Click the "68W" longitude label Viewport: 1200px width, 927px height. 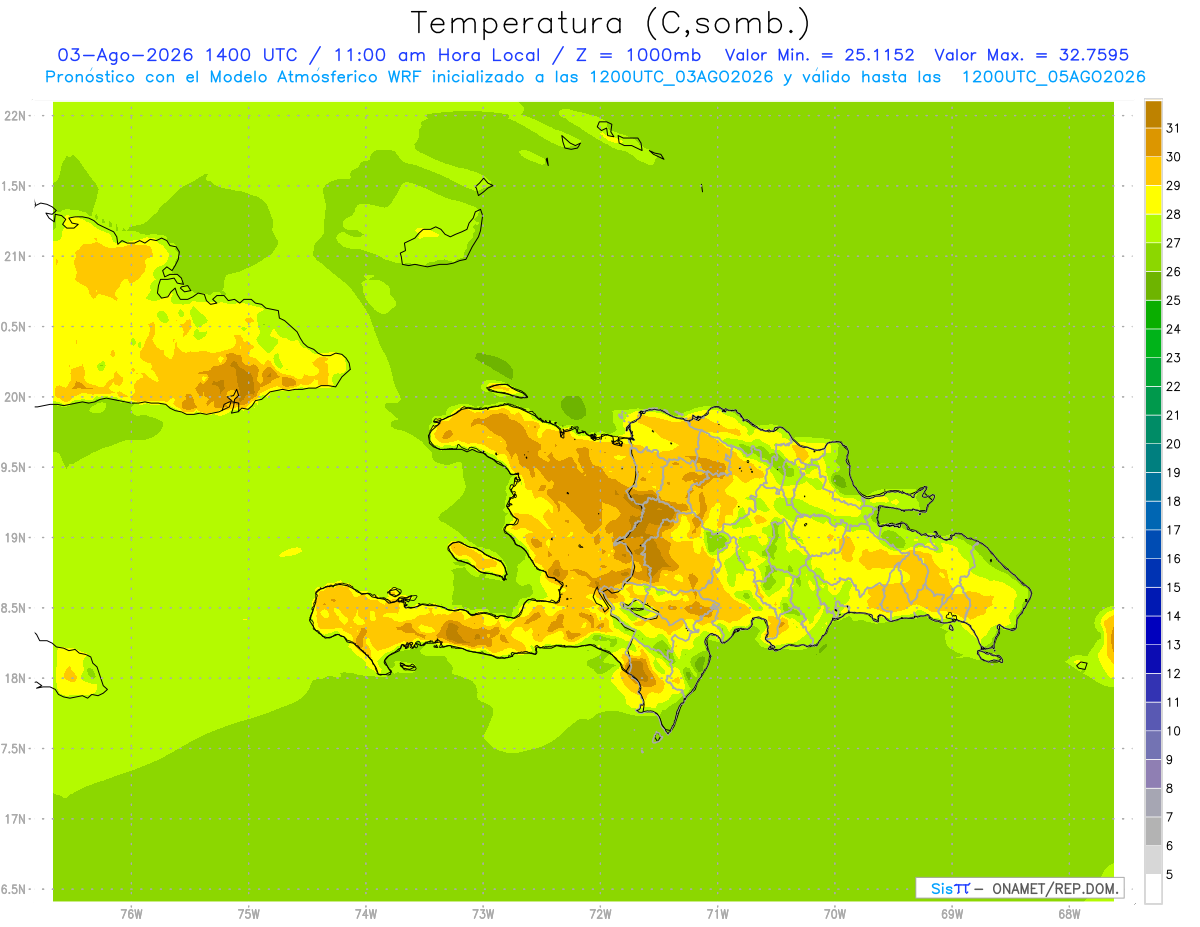point(1069,914)
